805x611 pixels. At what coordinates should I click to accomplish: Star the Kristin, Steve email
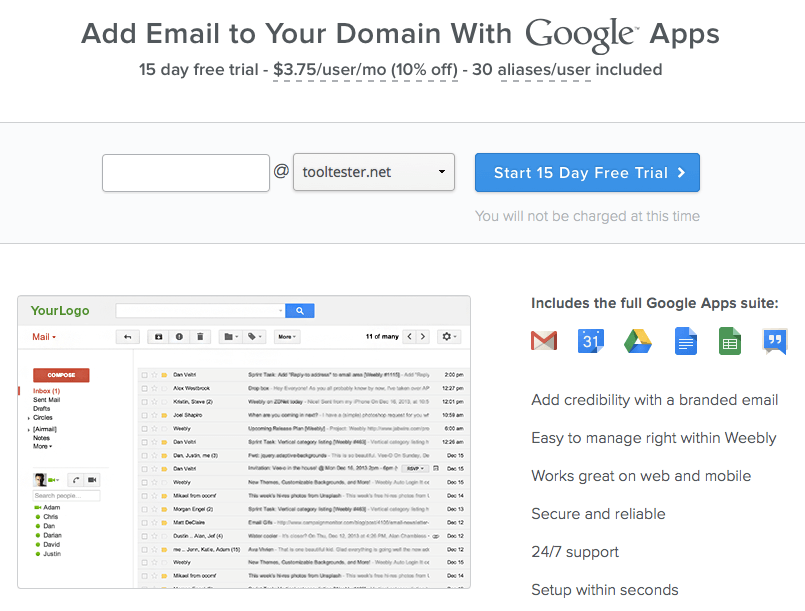[x=154, y=402]
